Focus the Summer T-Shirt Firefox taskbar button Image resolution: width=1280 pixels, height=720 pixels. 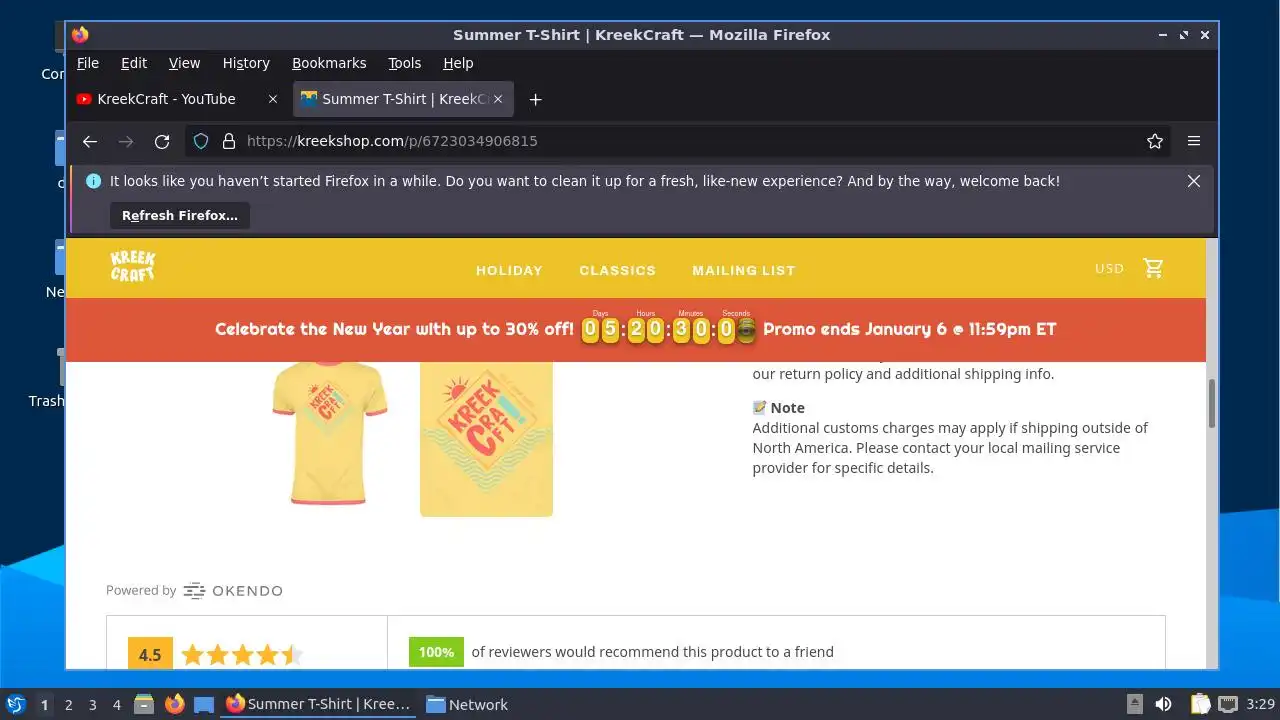click(x=318, y=704)
